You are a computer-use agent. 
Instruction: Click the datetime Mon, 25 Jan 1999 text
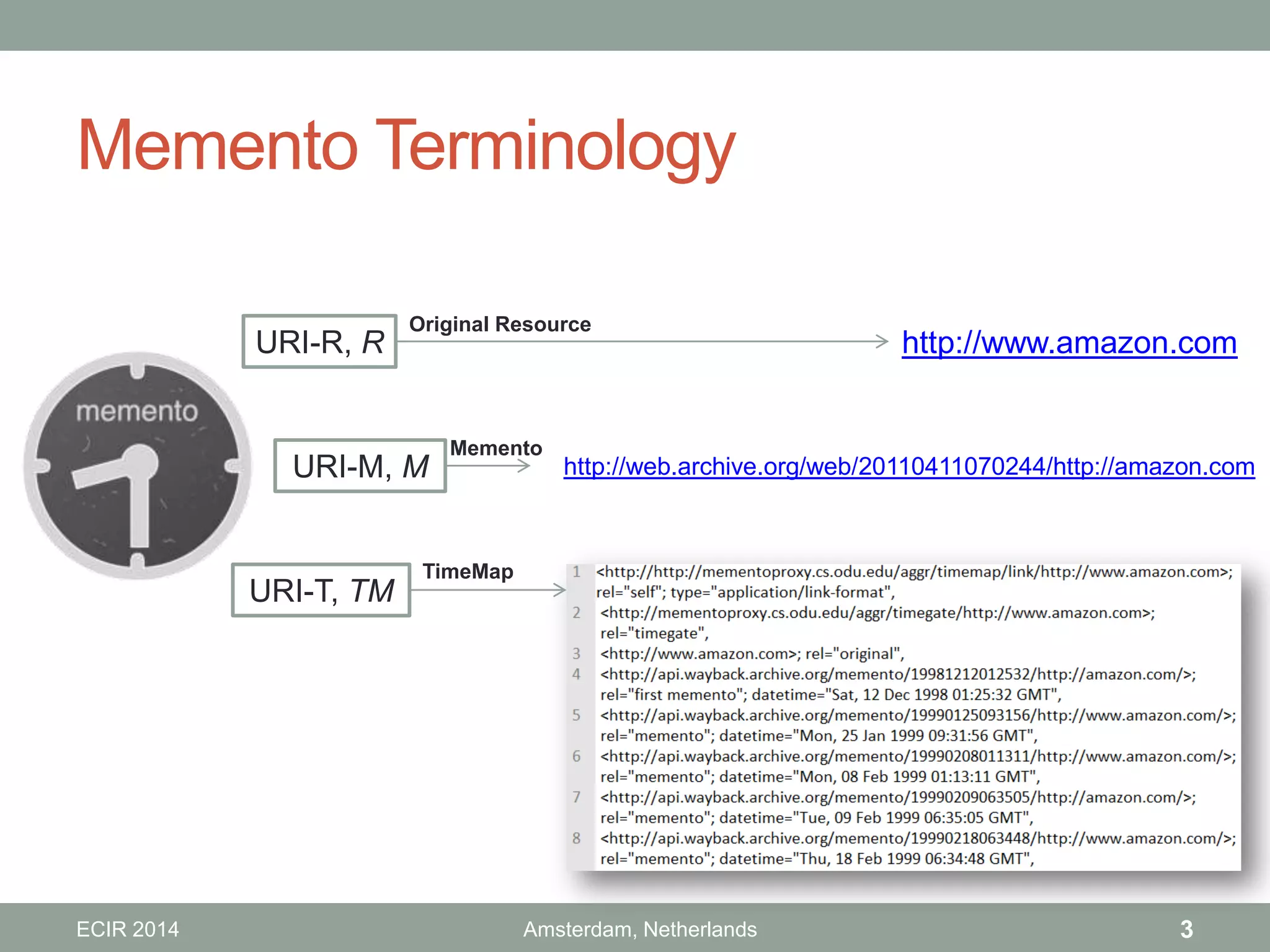tap(819, 735)
